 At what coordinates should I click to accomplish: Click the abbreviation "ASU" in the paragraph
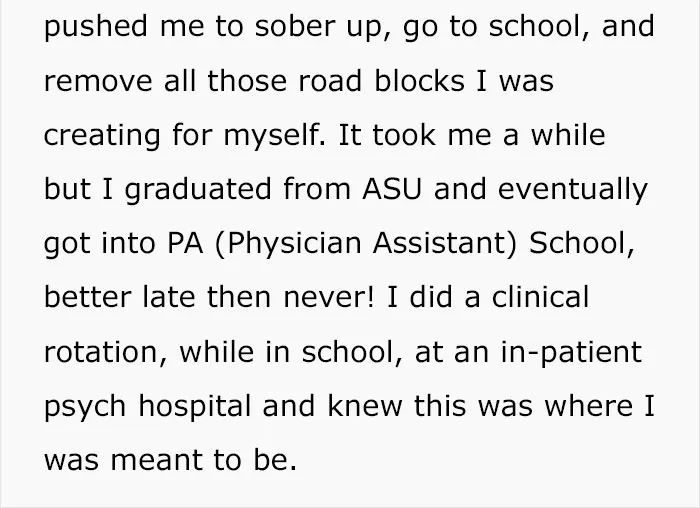[x=392, y=189]
